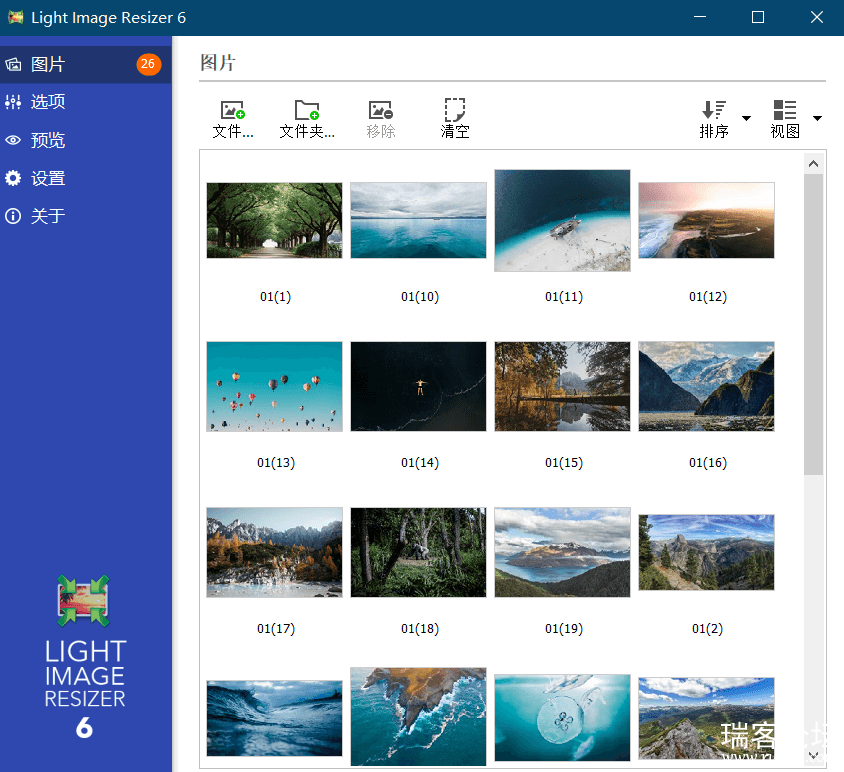Viewport: 844px width, 772px height.
Task: Click the orange 26 image count badge
Action: 148,64
